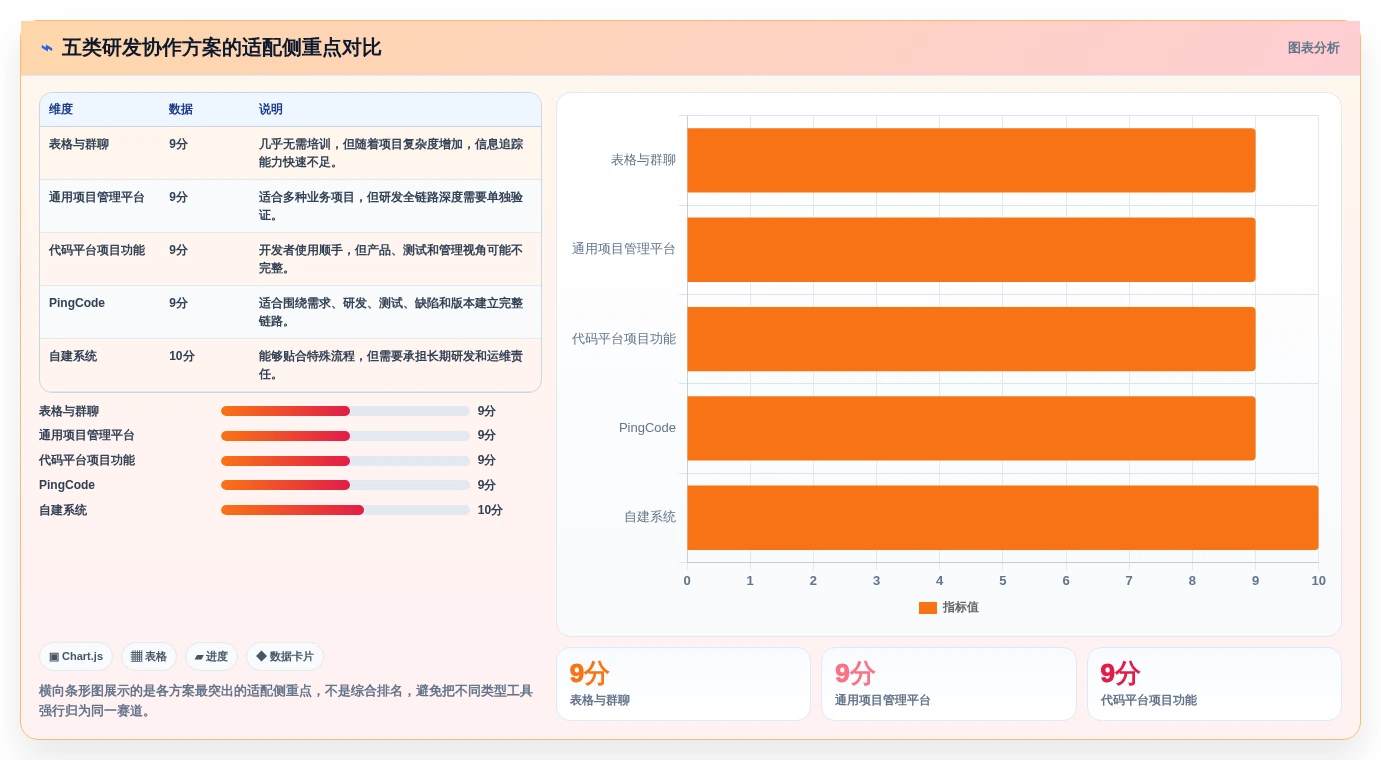Click the PingCode progress bar
Image resolution: width=1381 pixels, height=760 pixels.
[345, 485]
